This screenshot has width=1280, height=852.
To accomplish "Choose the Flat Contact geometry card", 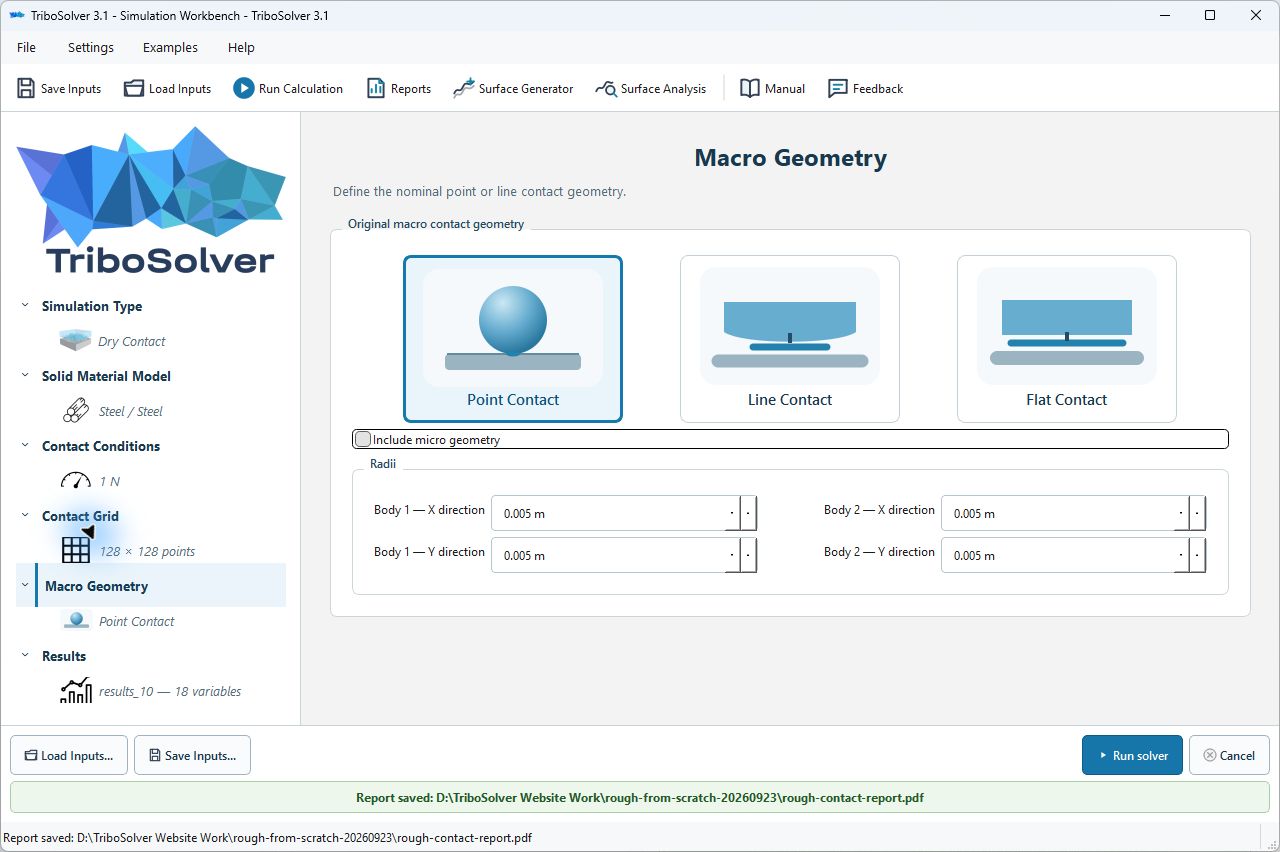I will [1067, 339].
